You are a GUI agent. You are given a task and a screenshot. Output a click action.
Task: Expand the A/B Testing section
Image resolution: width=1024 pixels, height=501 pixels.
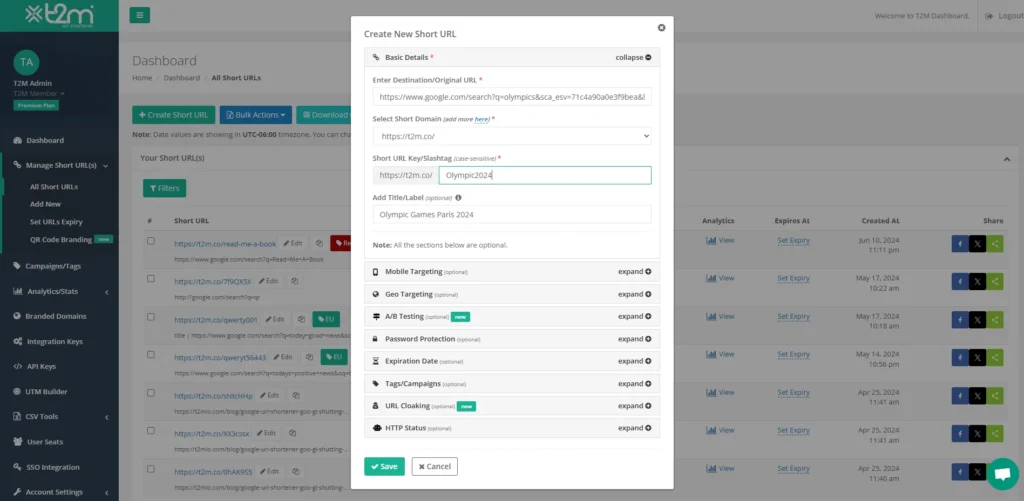634,316
